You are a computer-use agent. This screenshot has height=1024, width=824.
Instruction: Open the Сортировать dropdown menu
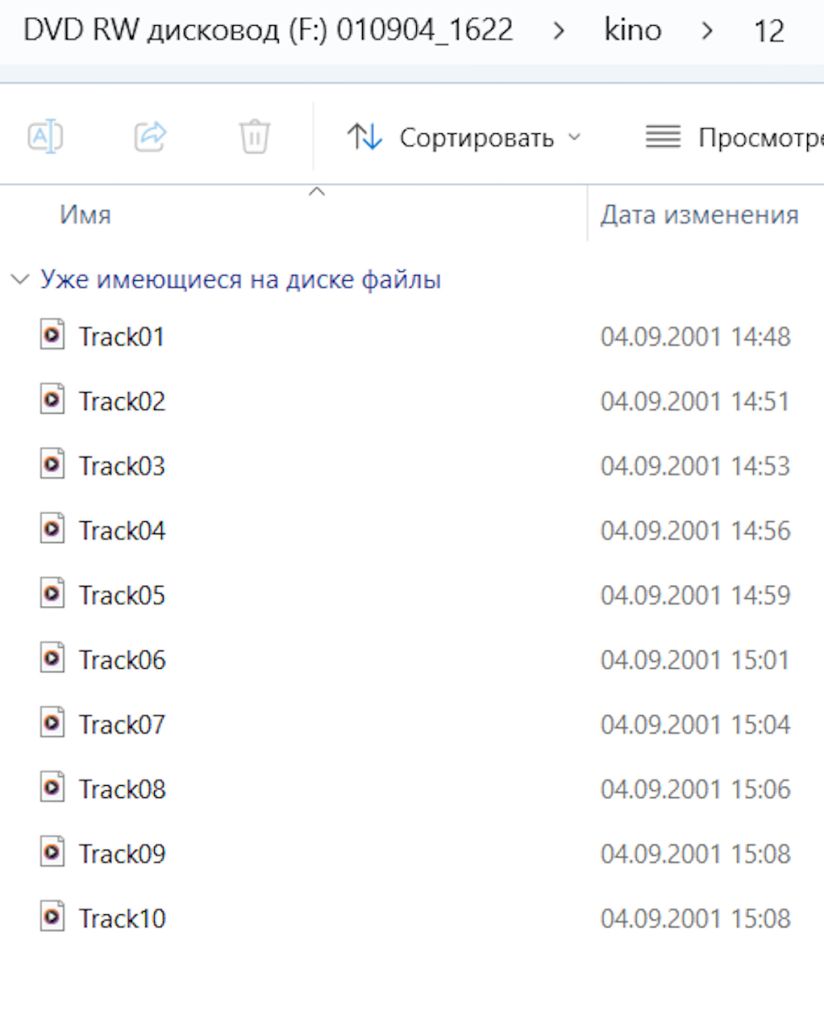tap(464, 137)
